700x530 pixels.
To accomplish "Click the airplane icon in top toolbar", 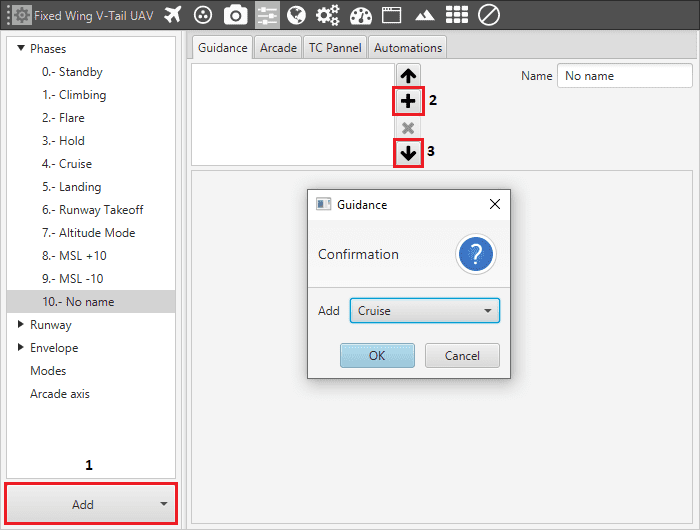I will coord(172,15).
